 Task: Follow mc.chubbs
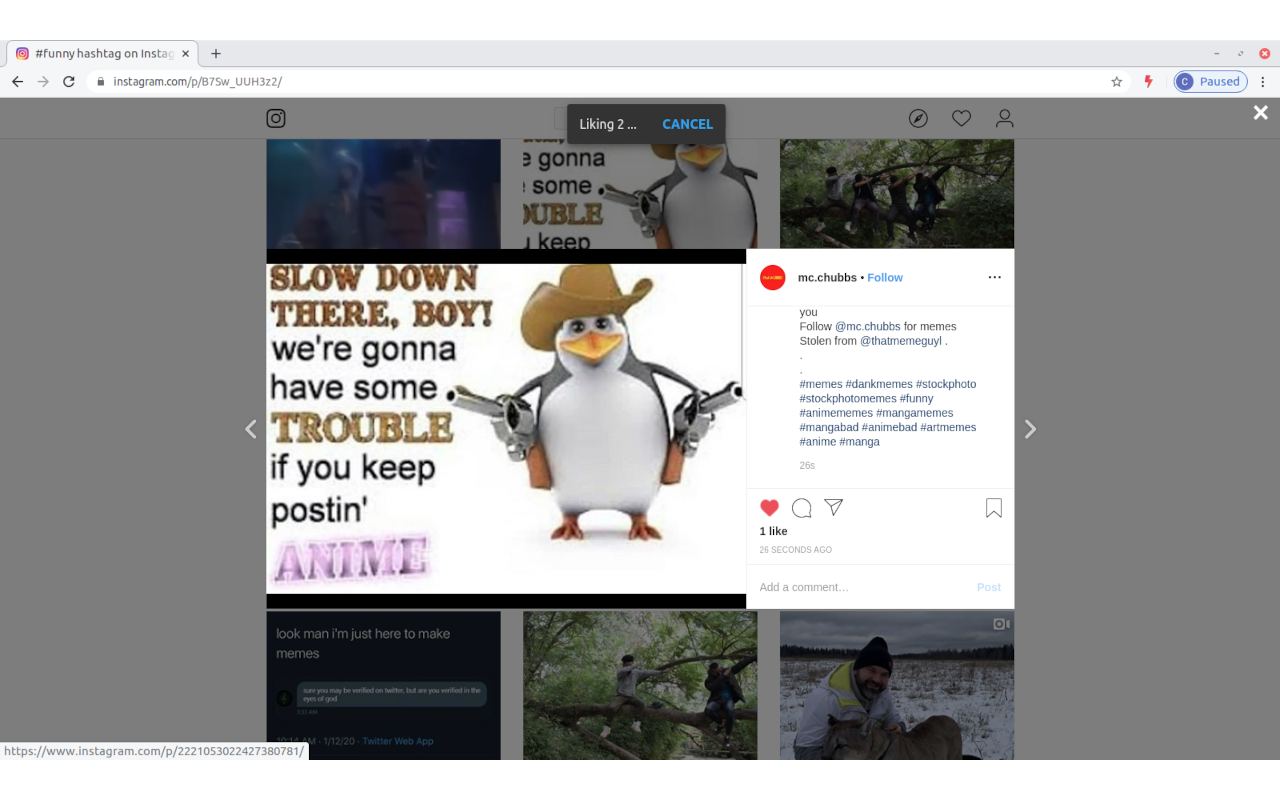click(x=885, y=277)
